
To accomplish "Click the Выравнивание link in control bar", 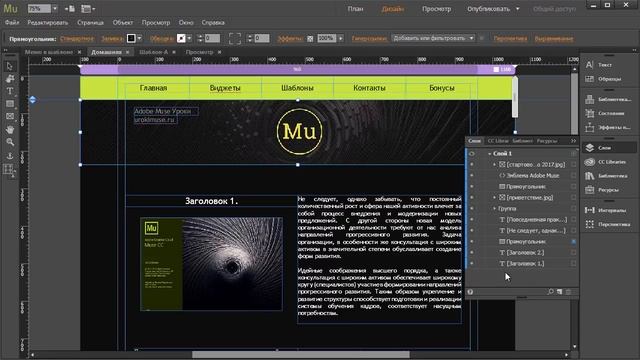I will pos(554,38).
